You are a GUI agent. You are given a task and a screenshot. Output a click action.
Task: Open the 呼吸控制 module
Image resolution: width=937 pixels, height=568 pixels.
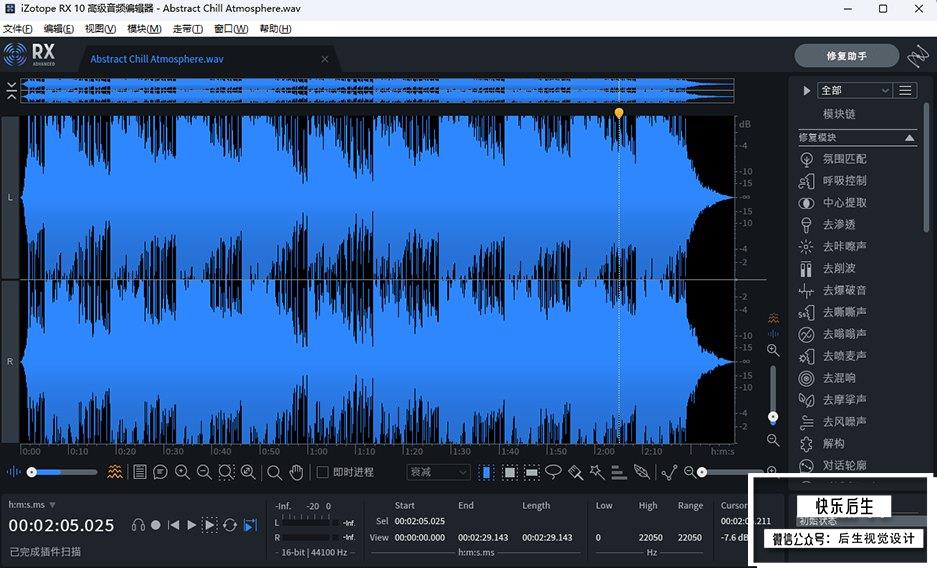[844, 181]
